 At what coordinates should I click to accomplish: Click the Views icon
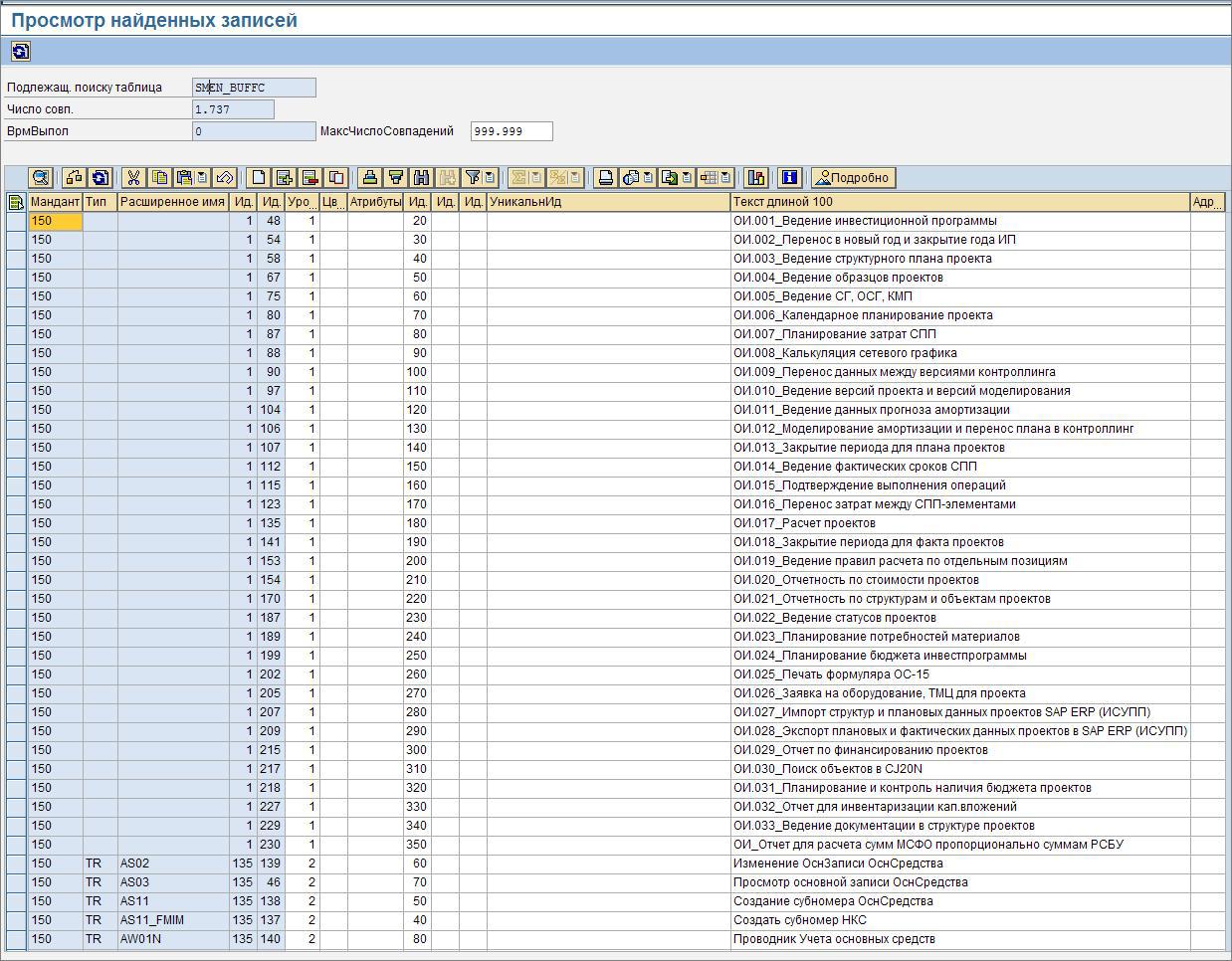tap(631, 178)
